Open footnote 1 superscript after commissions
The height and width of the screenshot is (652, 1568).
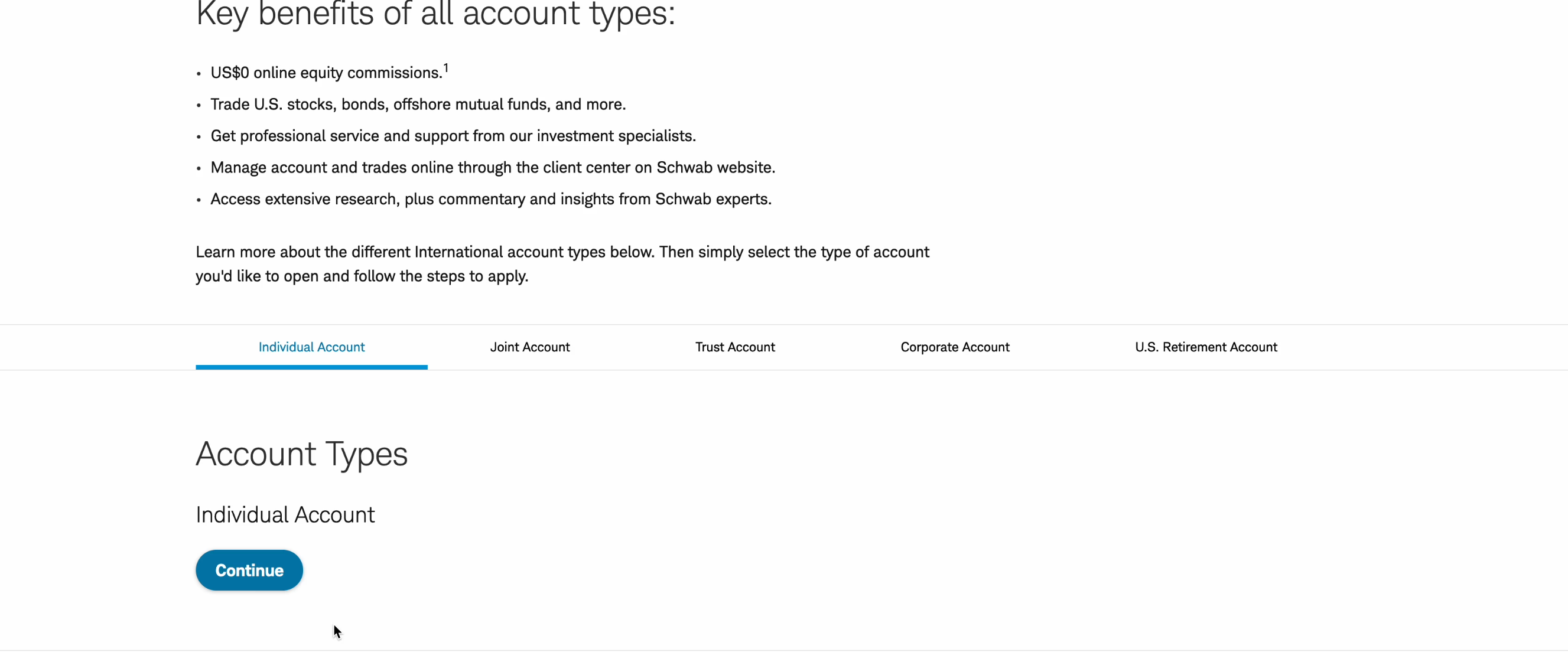(445, 67)
